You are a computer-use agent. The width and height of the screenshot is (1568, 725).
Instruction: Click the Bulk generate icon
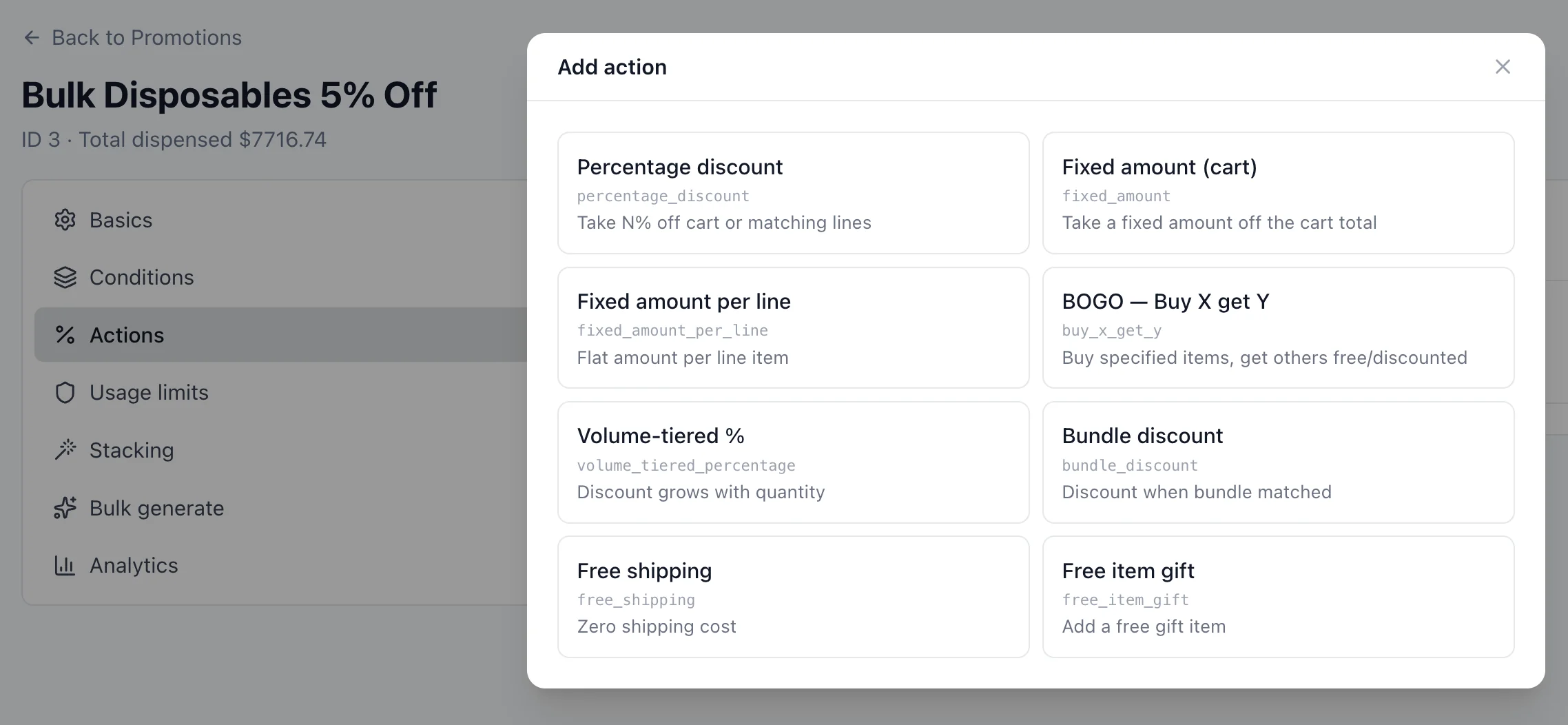[65, 508]
